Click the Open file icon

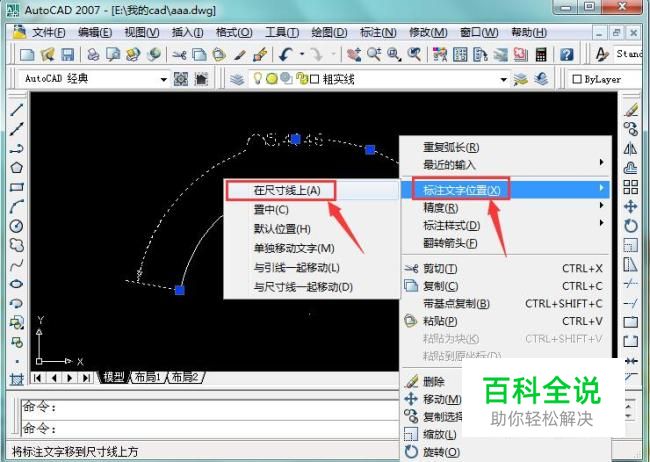[48, 54]
